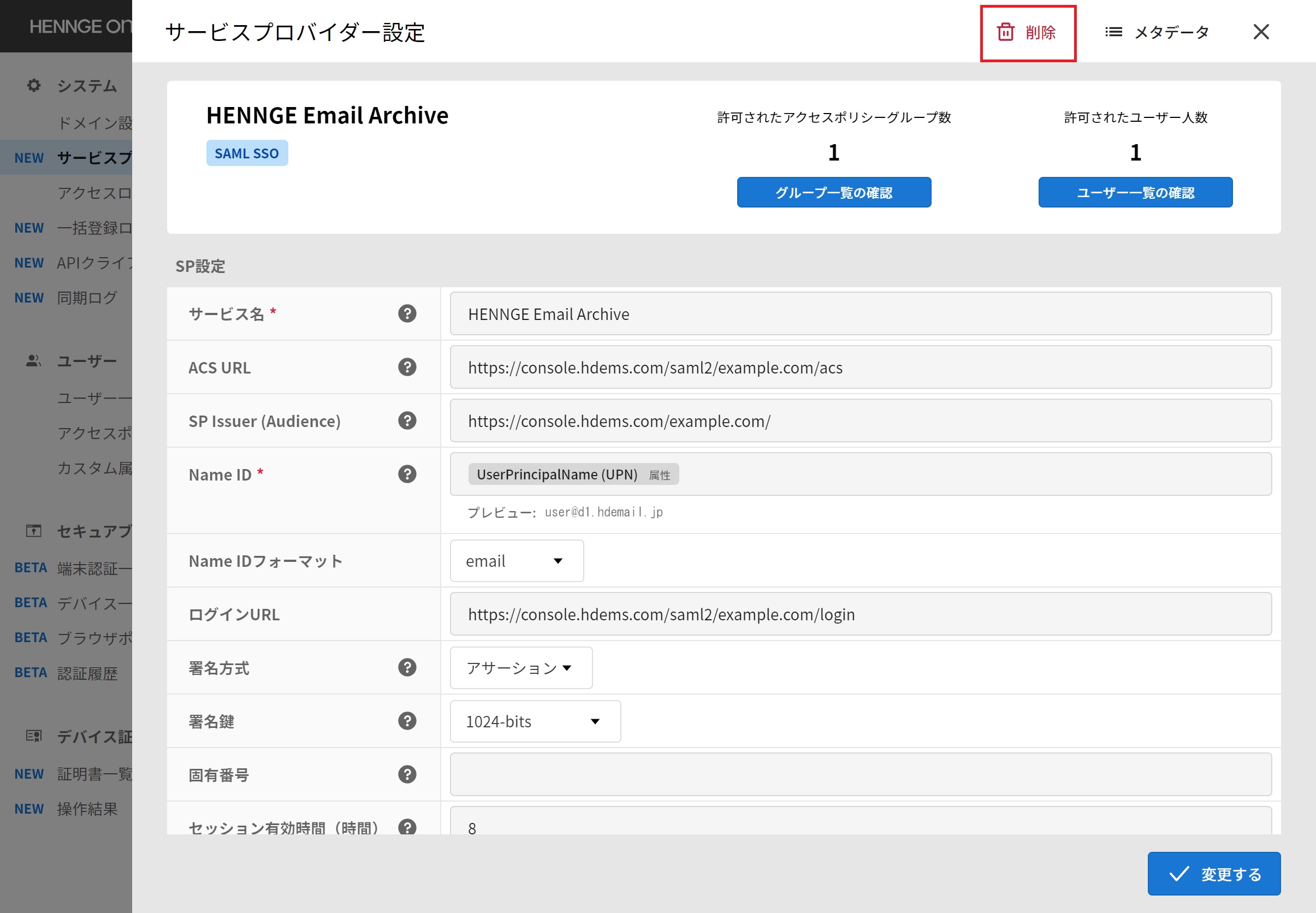Click the サービス名 input field
The height and width of the screenshot is (913, 1316).
(861, 314)
